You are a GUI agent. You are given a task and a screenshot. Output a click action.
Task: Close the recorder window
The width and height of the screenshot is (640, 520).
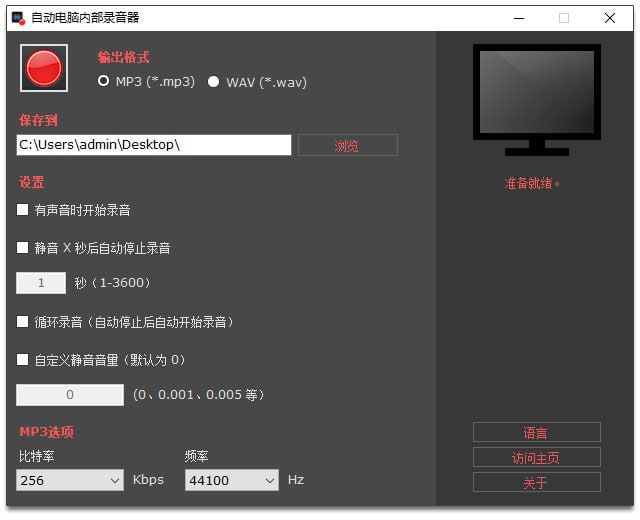(x=610, y=17)
